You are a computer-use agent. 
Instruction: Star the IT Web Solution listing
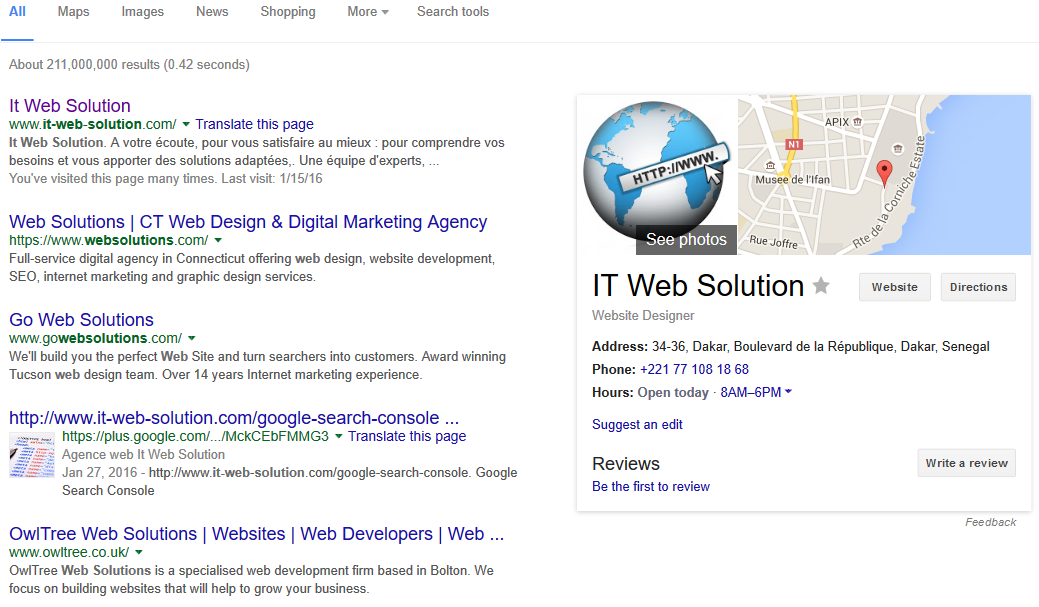(x=821, y=286)
